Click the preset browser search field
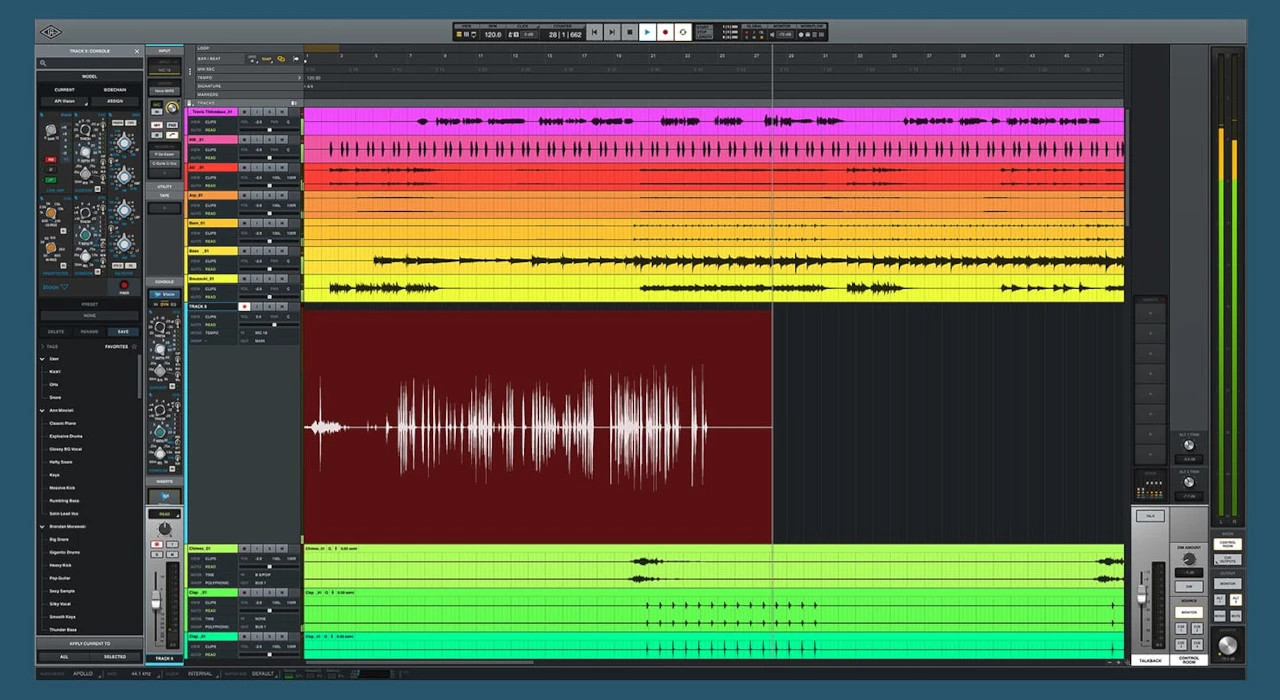Viewport: 1280px width, 700px height. [x=89, y=63]
